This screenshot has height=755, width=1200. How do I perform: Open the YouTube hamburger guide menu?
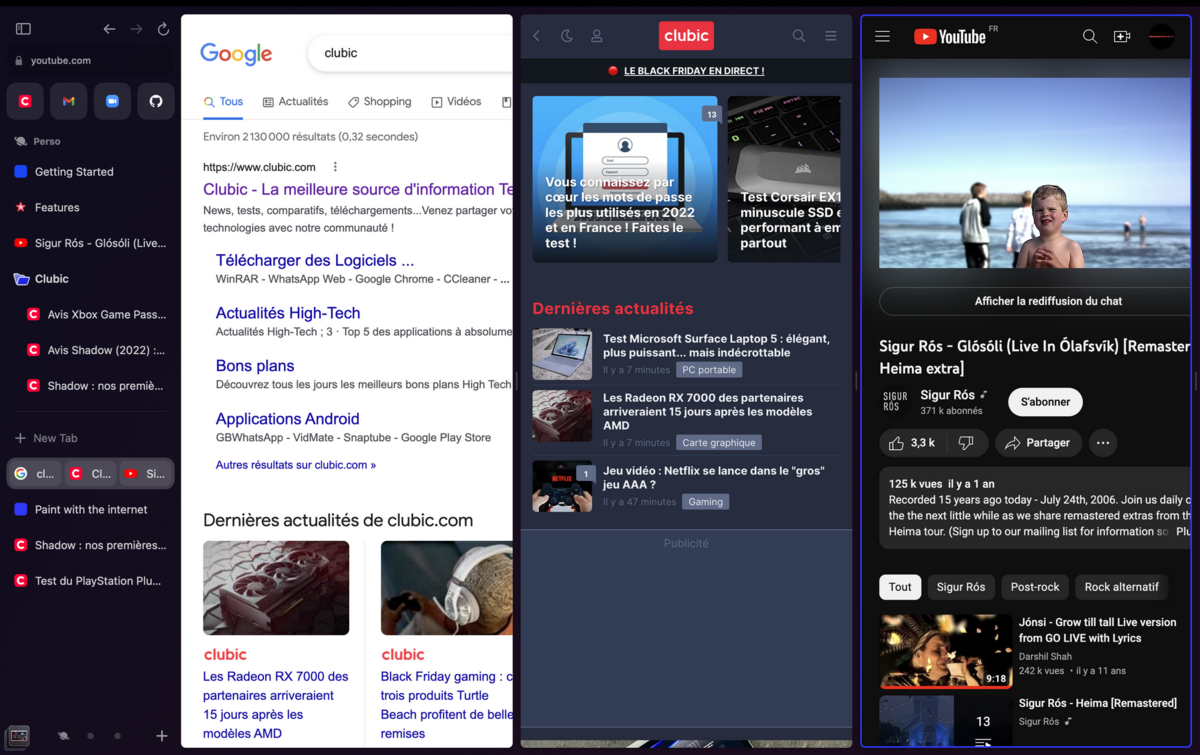coord(882,37)
